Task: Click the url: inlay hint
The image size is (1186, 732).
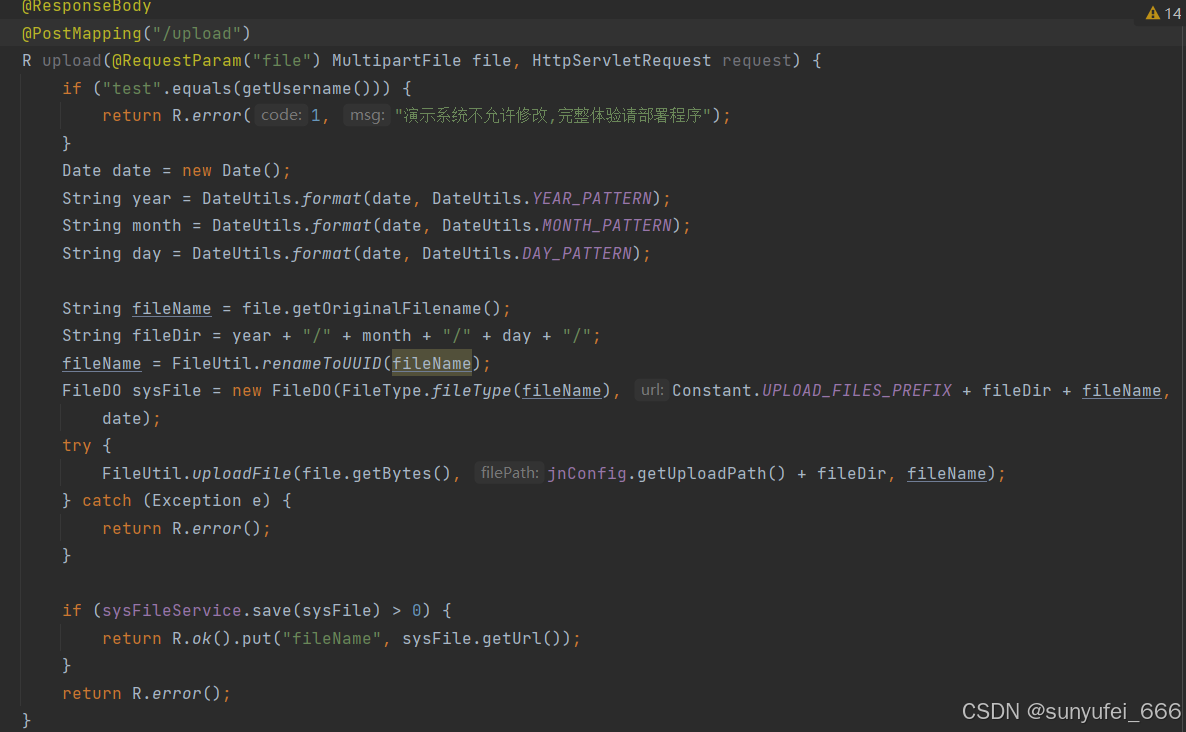Action: pyautogui.click(x=651, y=390)
